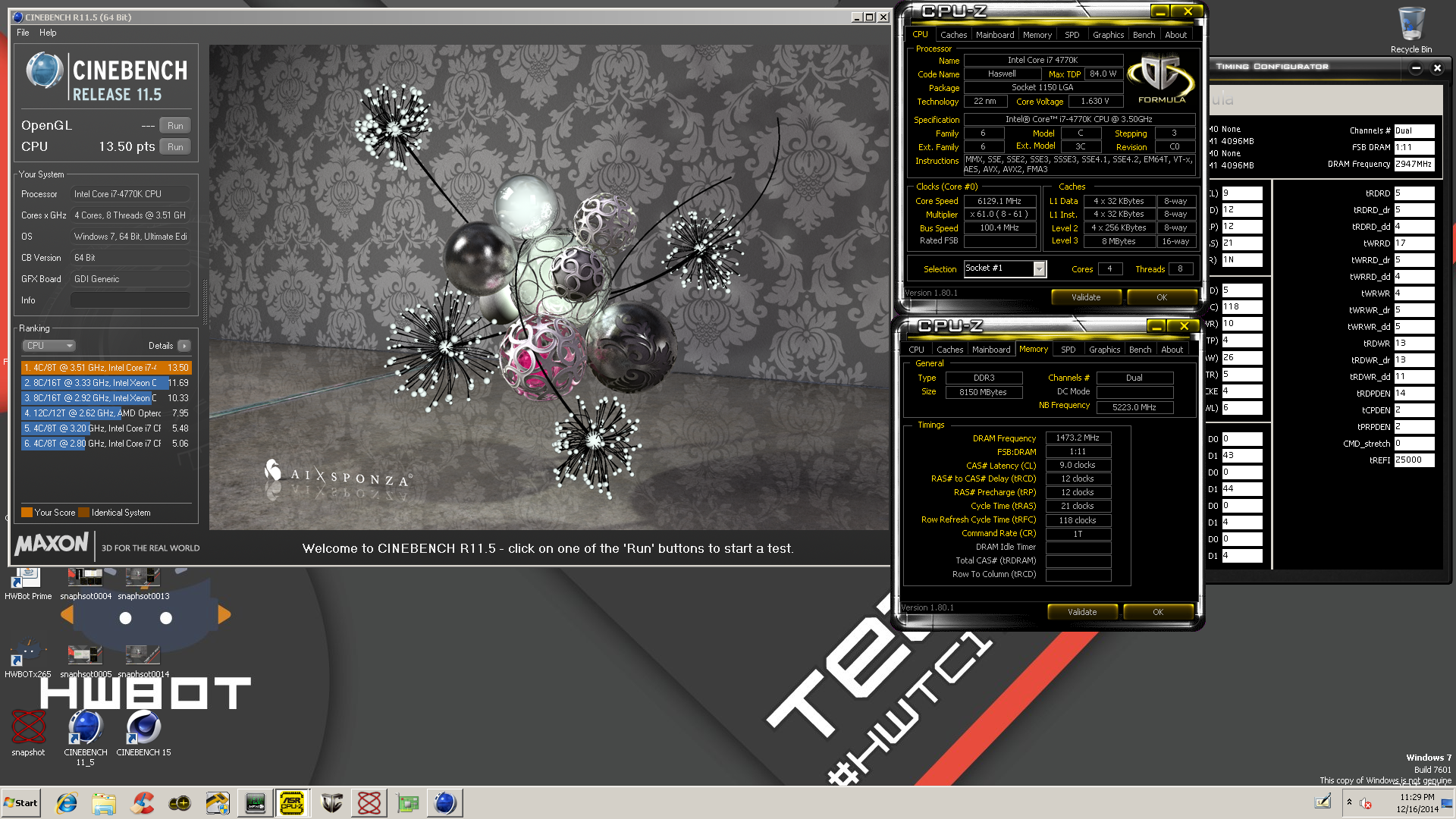Run the OpenGL benchmark
This screenshot has height=819, width=1456.
tap(175, 126)
